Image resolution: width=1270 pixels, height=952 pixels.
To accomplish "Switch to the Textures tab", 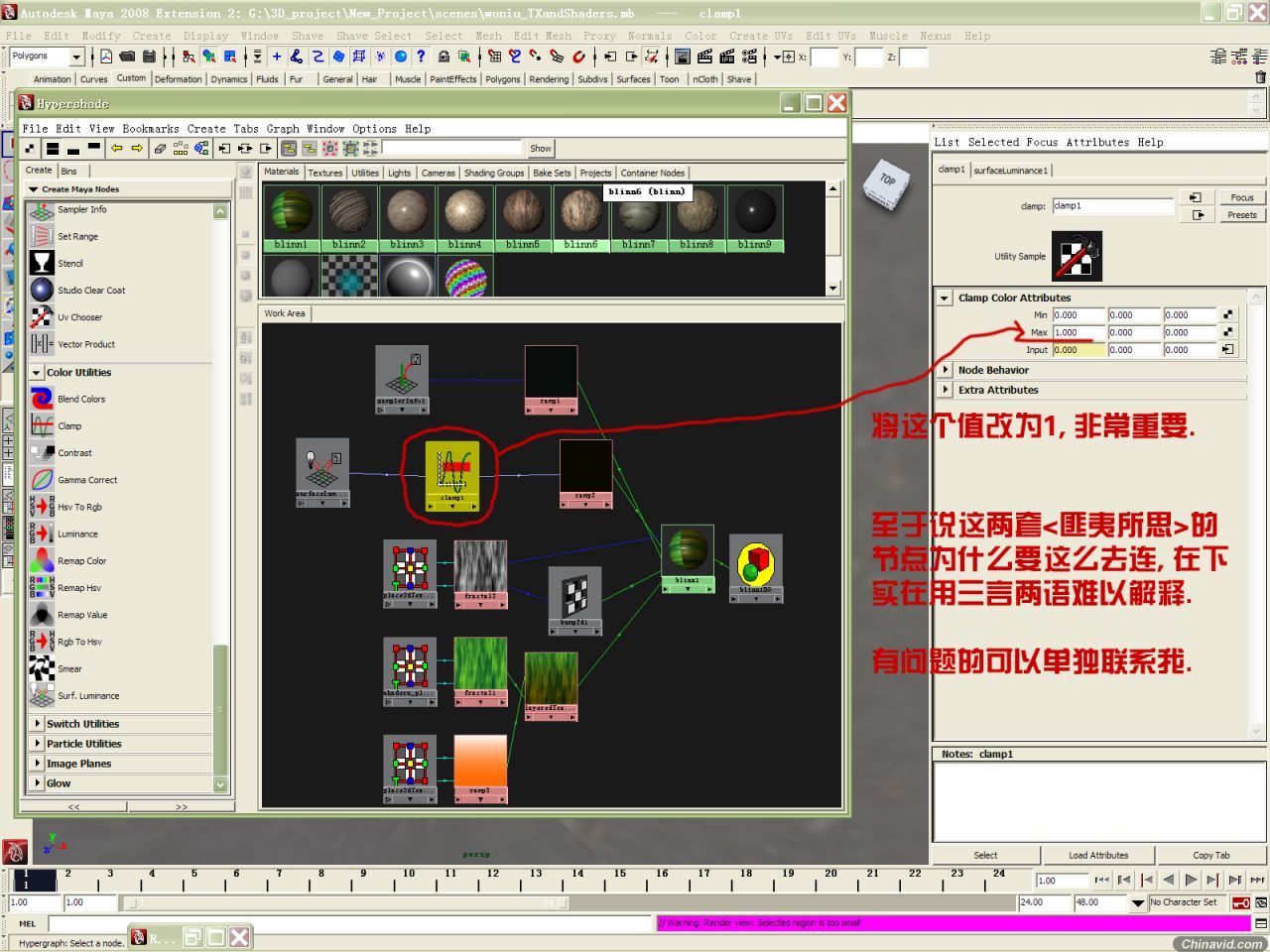I will (324, 173).
